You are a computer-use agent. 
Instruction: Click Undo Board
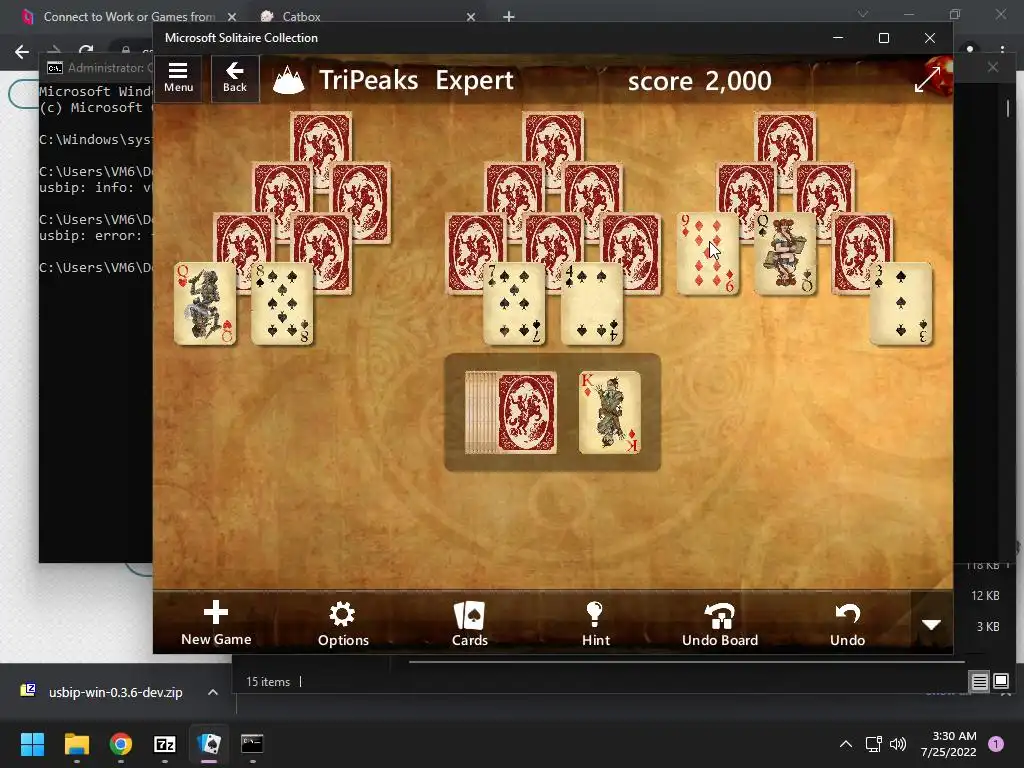720,623
